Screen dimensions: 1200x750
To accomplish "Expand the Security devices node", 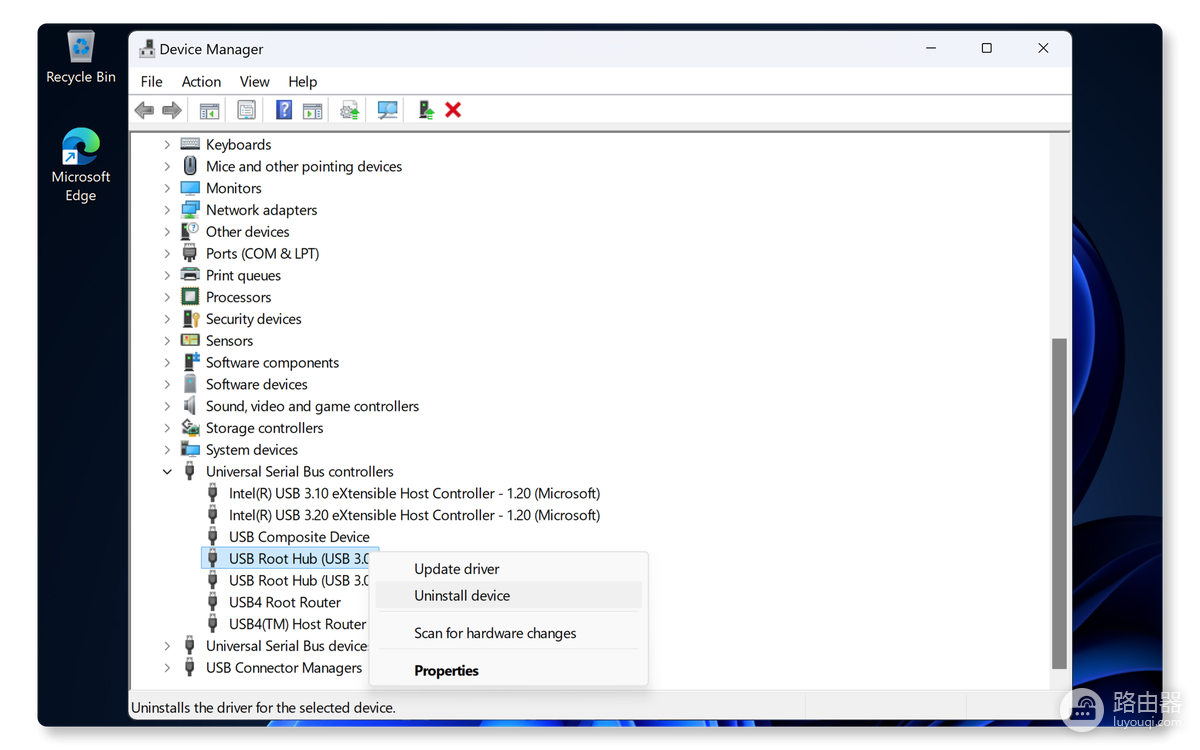I will click(167, 319).
